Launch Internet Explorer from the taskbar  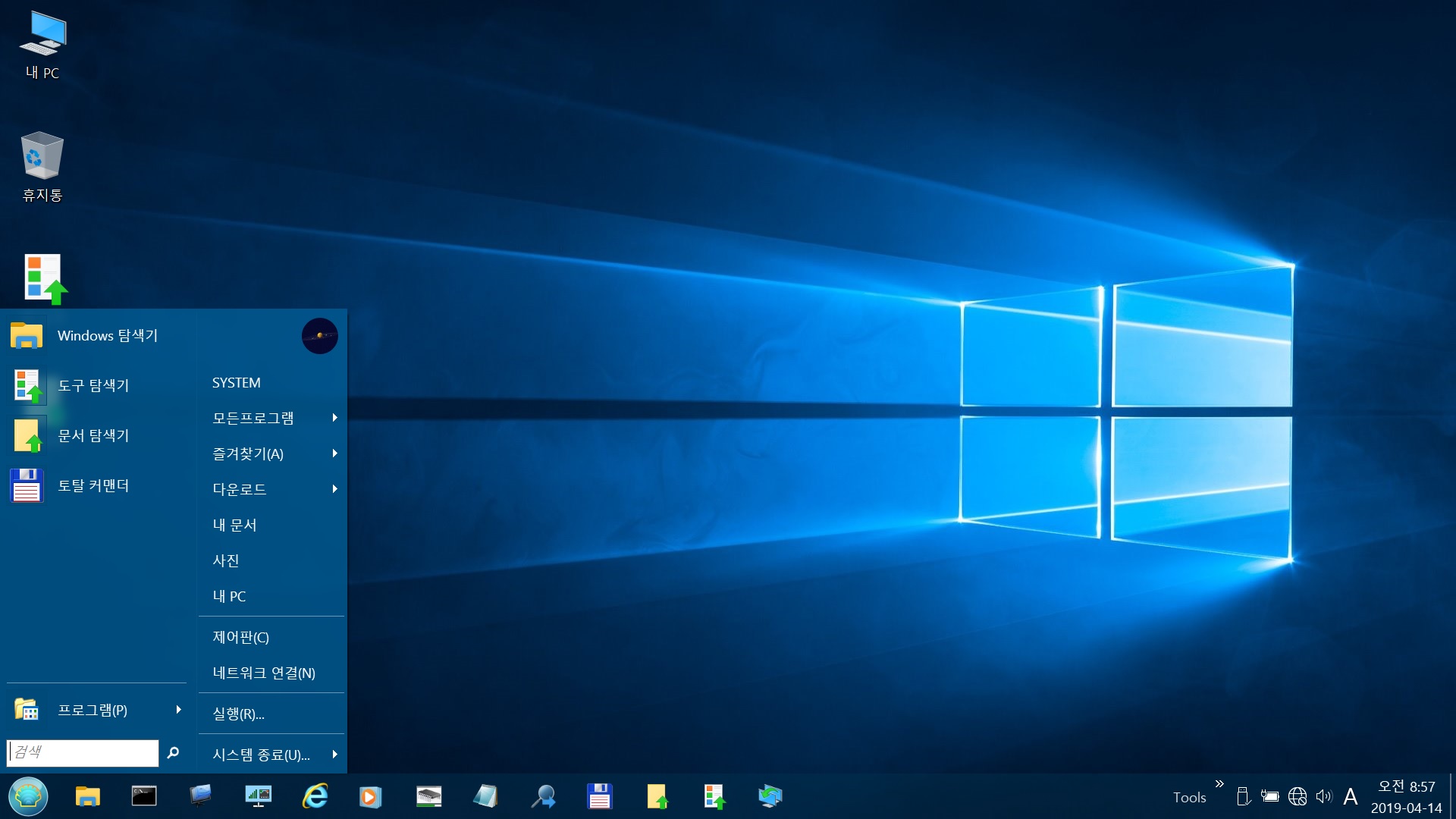point(315,796)
